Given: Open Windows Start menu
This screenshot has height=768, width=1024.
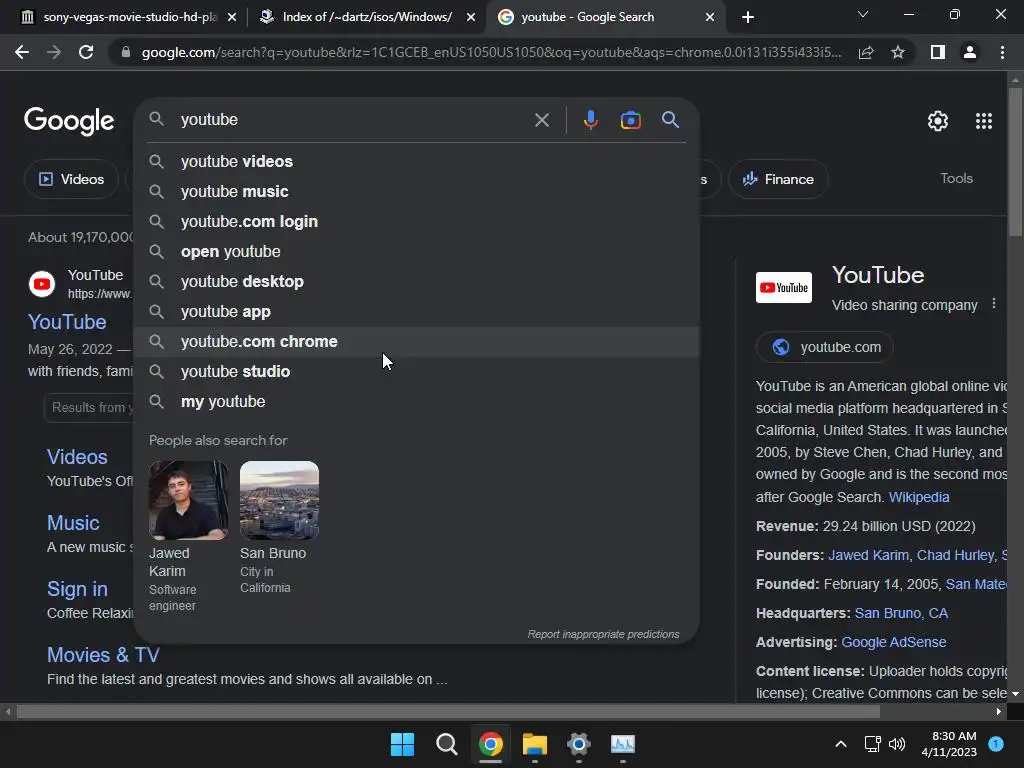Looking at the screenshot, I should tap(402, 744).
